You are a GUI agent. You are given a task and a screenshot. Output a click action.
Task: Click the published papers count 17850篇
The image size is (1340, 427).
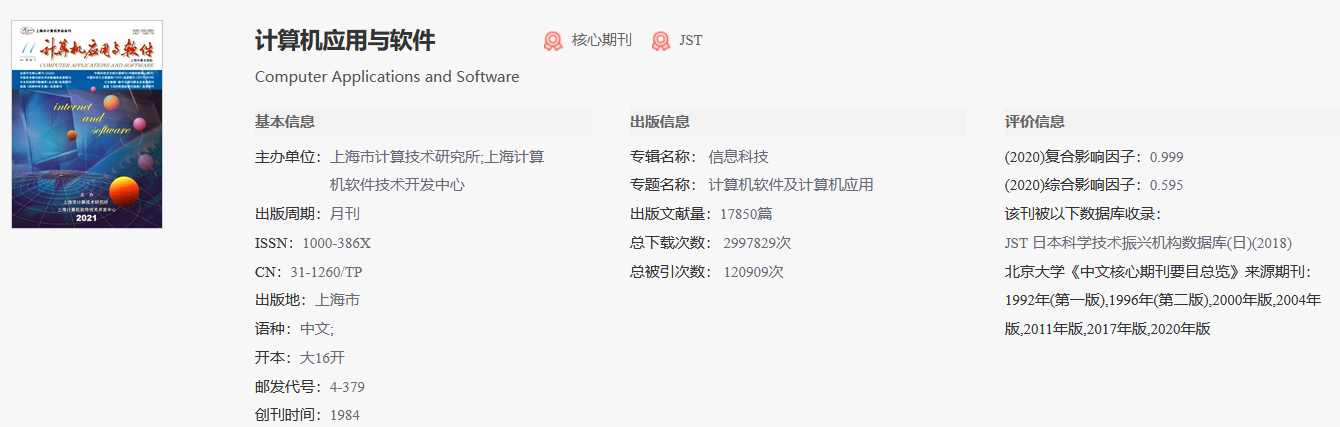click(x=745, y=214)
